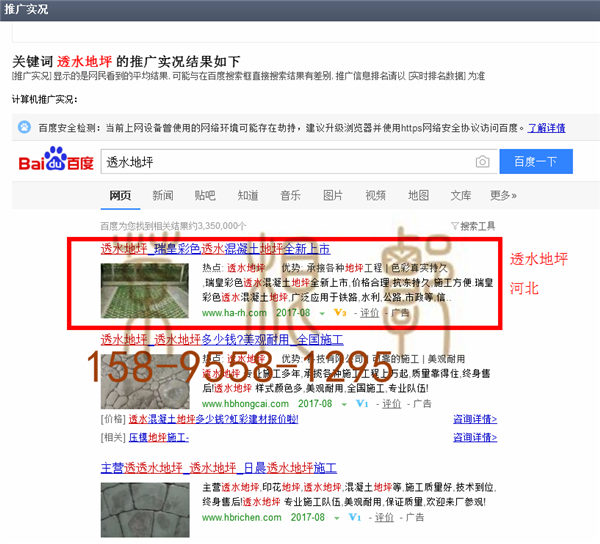Open the 透水混凝土地坪多少钱 price sublink
Image resolution: width=600 pixels, height=544 pixels.
point(214,419)
